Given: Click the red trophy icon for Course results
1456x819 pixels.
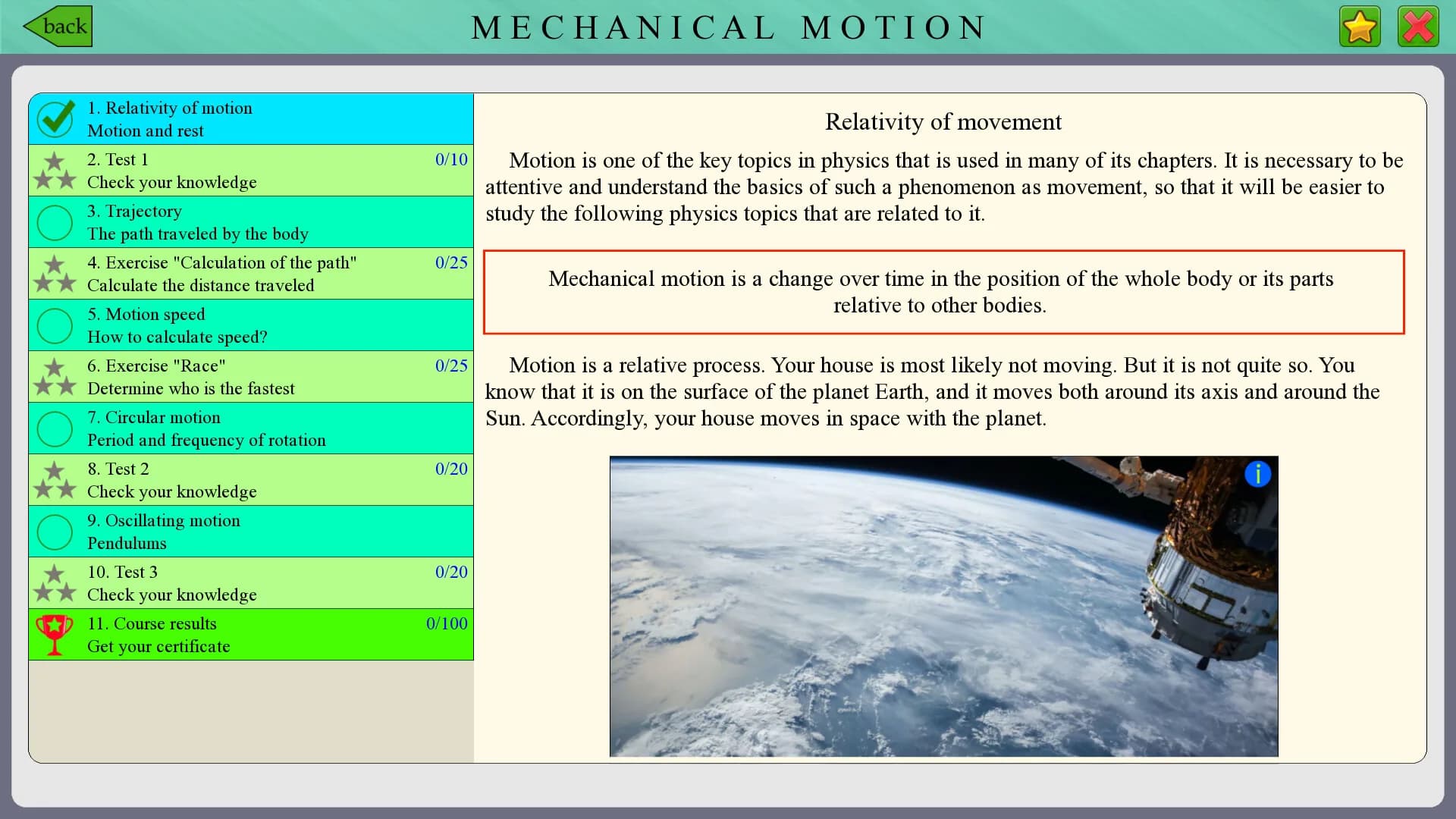Looking at the screenshot, I should [55, 635].
